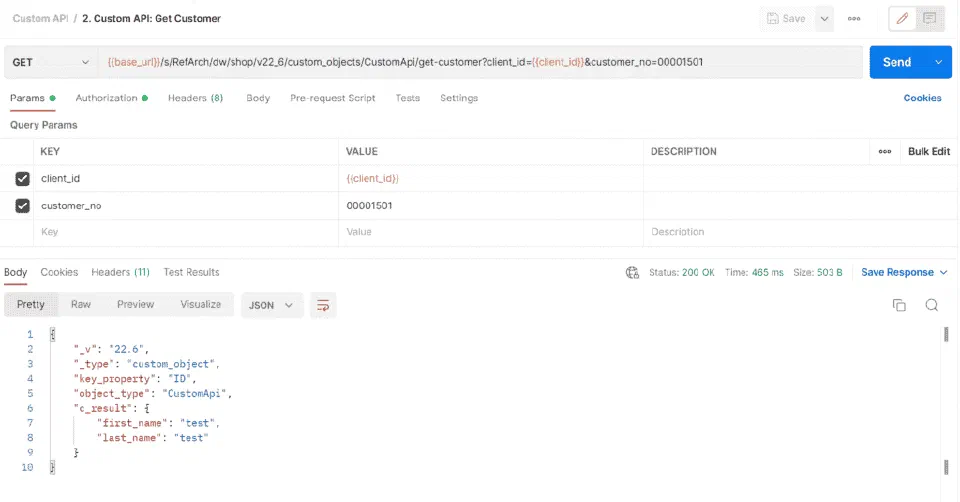Select the Params tab
960x502 pixels.
click(32, 98)
